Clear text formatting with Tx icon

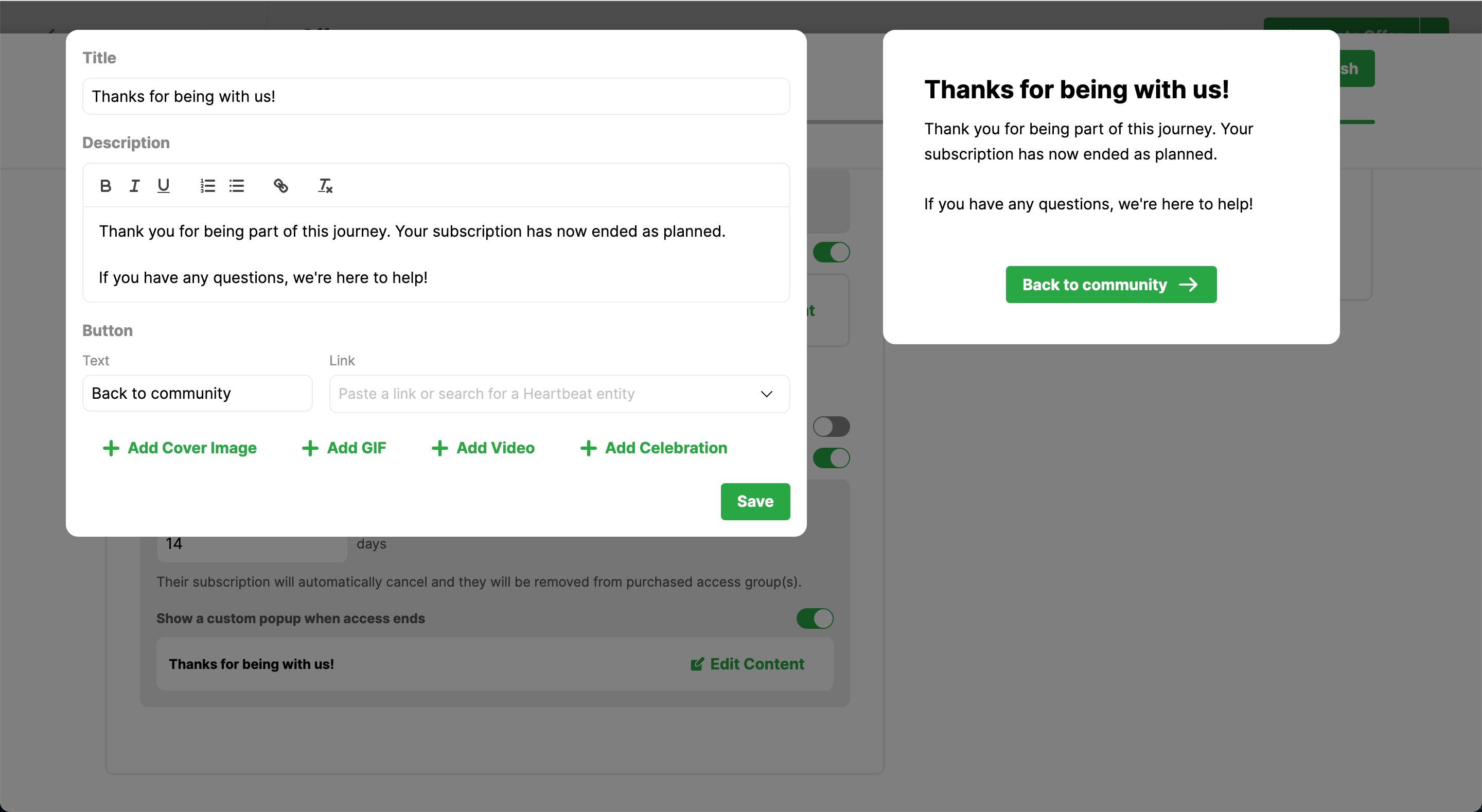click(x=325, y=186)
